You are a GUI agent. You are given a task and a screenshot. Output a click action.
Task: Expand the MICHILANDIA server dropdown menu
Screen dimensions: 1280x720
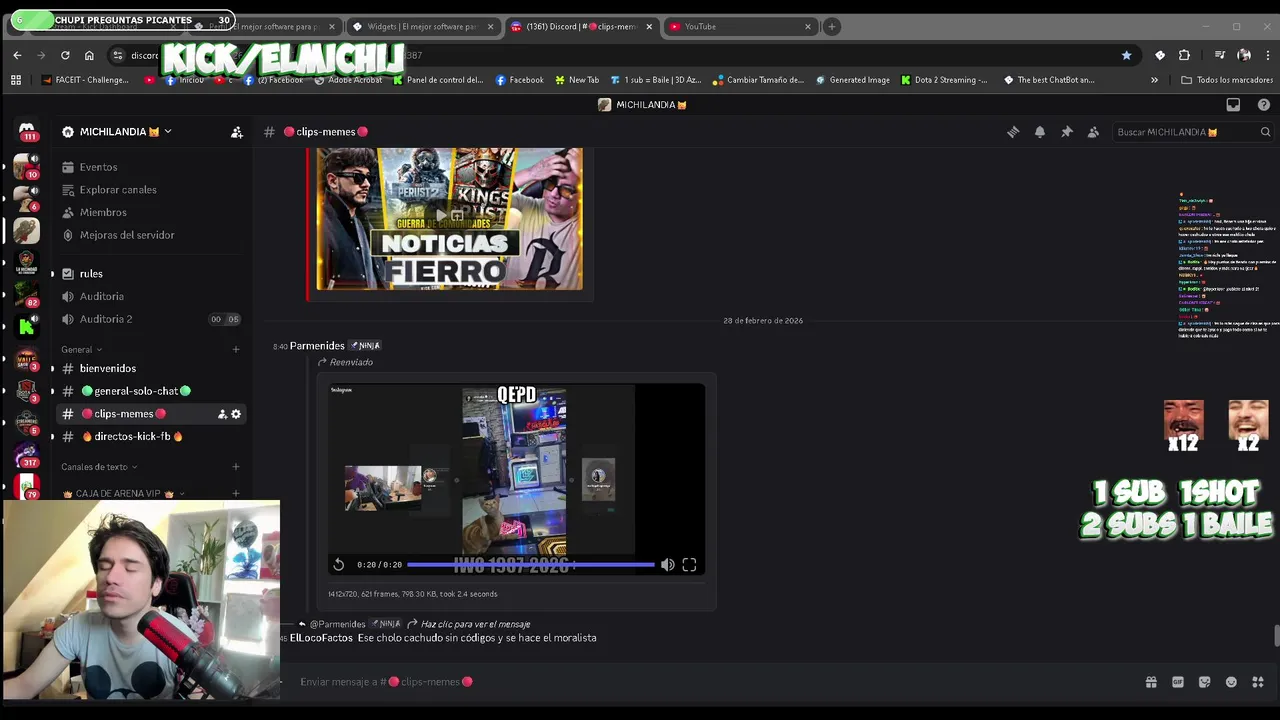click(168, 132)
